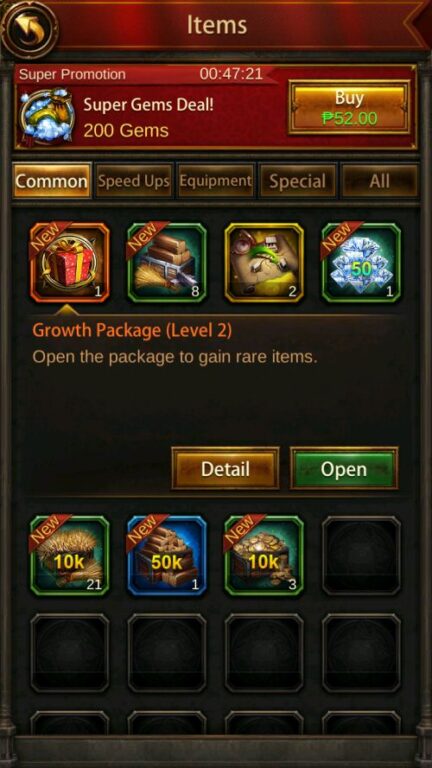The width and height of the screenshot is (432, 768).
Task: Switch to the All tab
Action: tap(380, 181)
